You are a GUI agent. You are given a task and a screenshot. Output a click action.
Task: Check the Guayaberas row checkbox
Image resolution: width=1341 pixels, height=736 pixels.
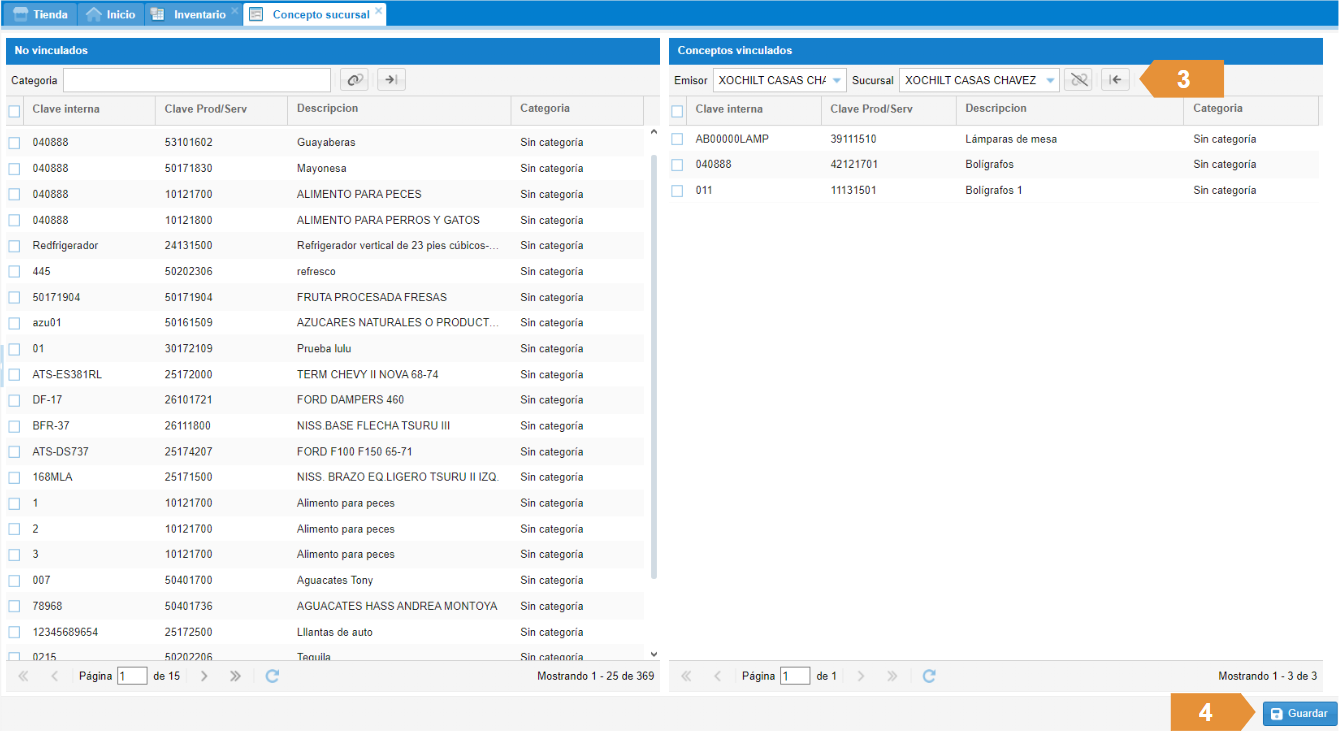[14, 143]
